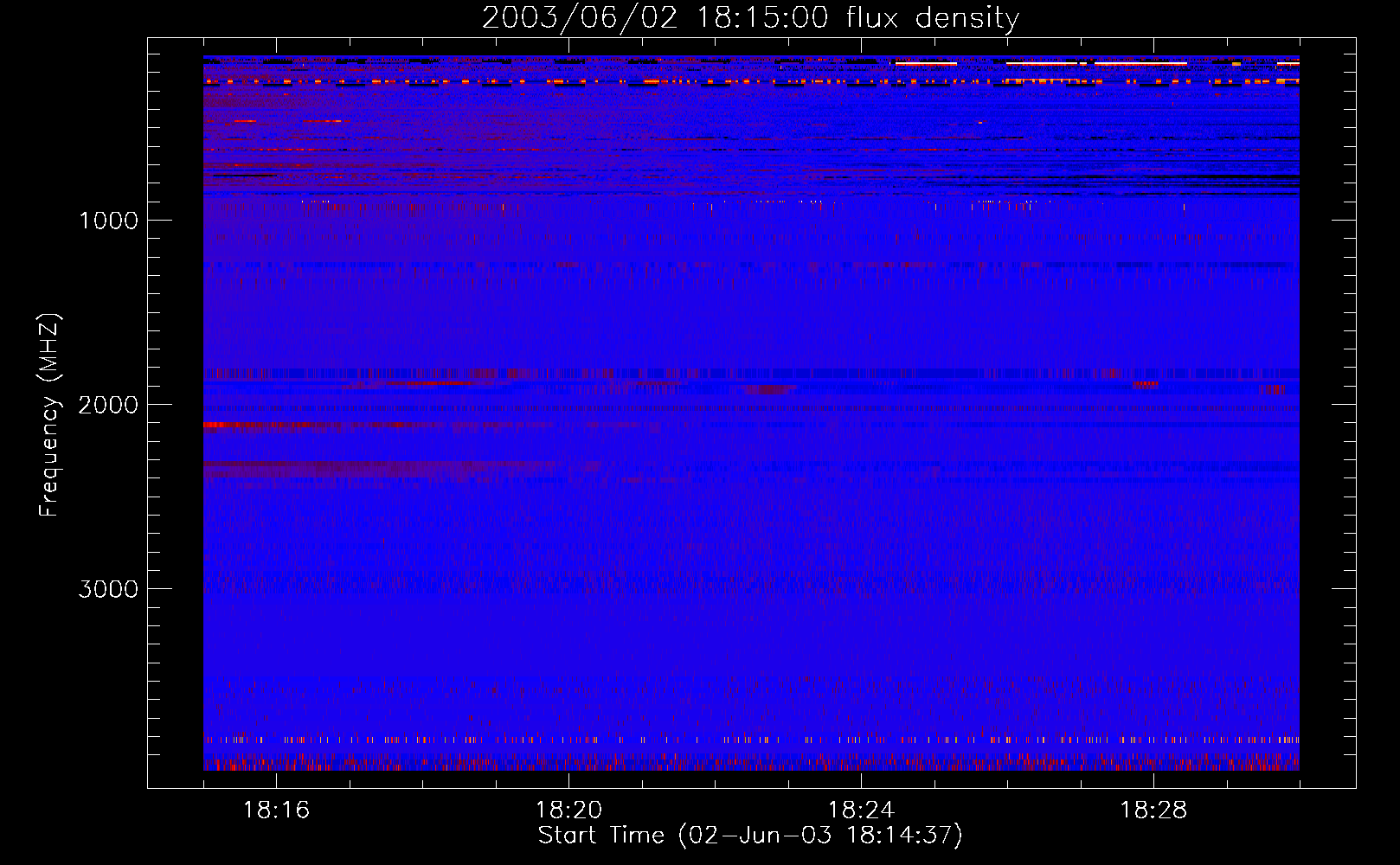Click the 18:20 time tick label
The image size is (1400, 865).
(568, 811)
